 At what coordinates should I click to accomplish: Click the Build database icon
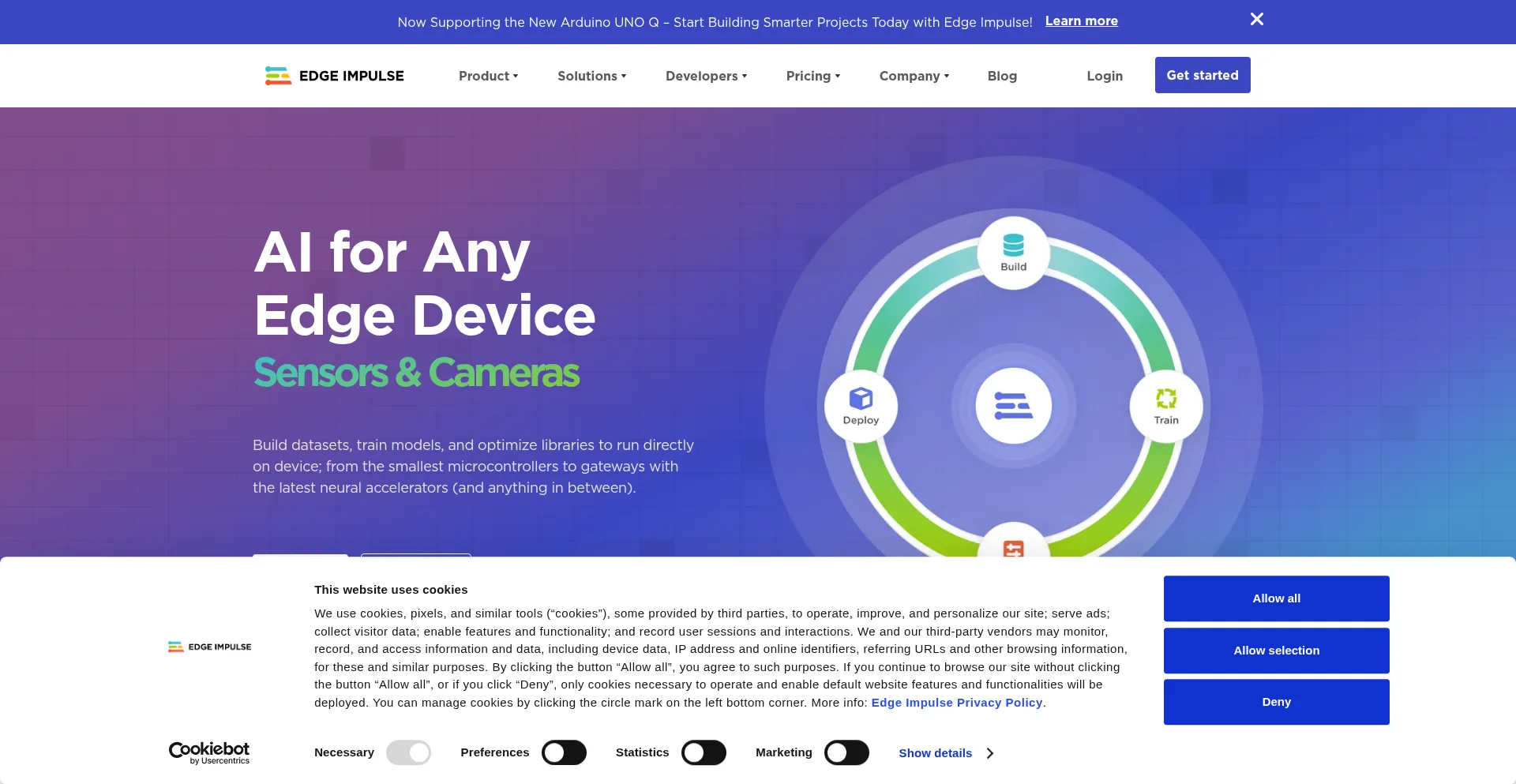click(1013, 246)
